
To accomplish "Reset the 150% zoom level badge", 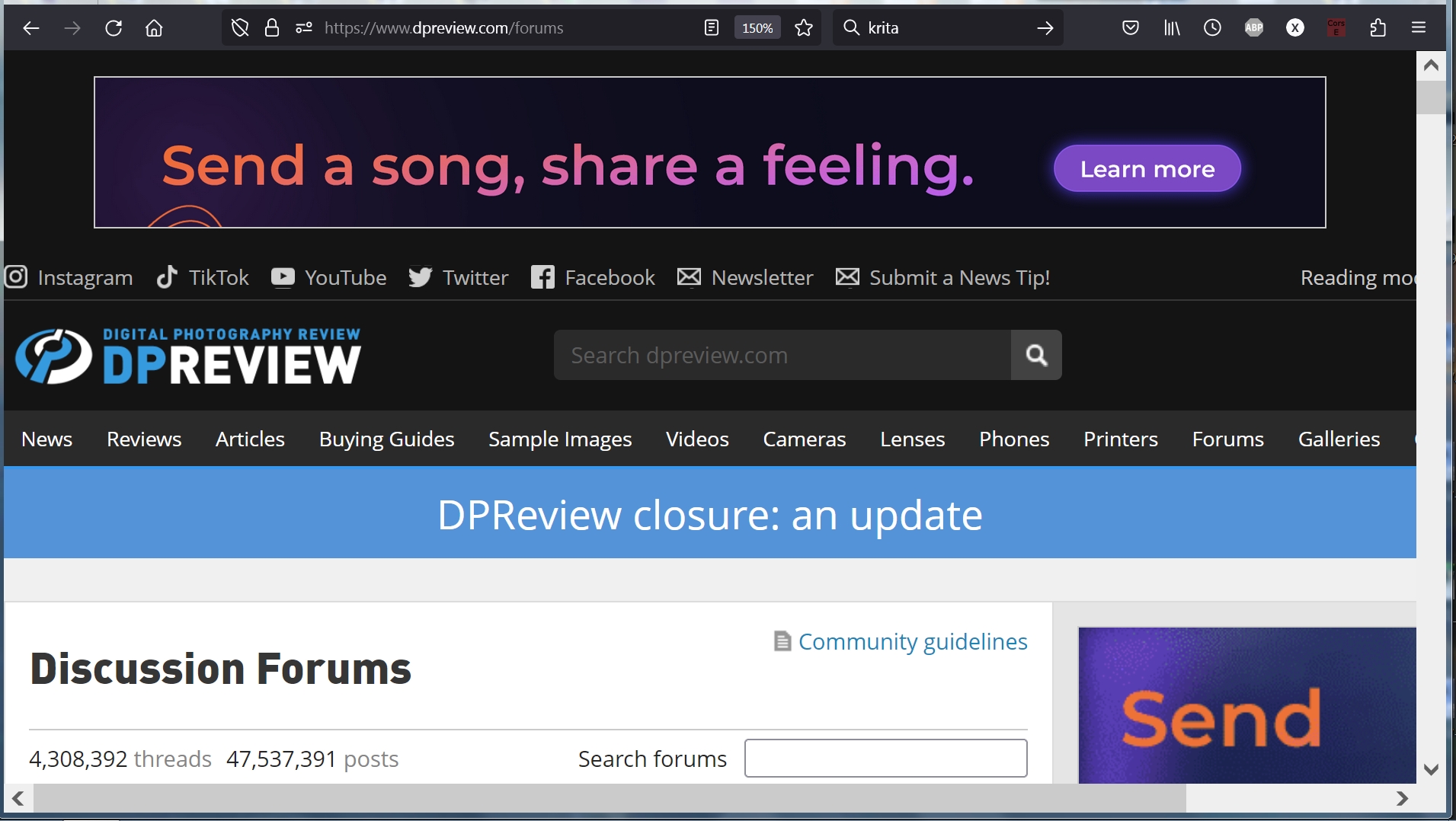I will 757,28.
